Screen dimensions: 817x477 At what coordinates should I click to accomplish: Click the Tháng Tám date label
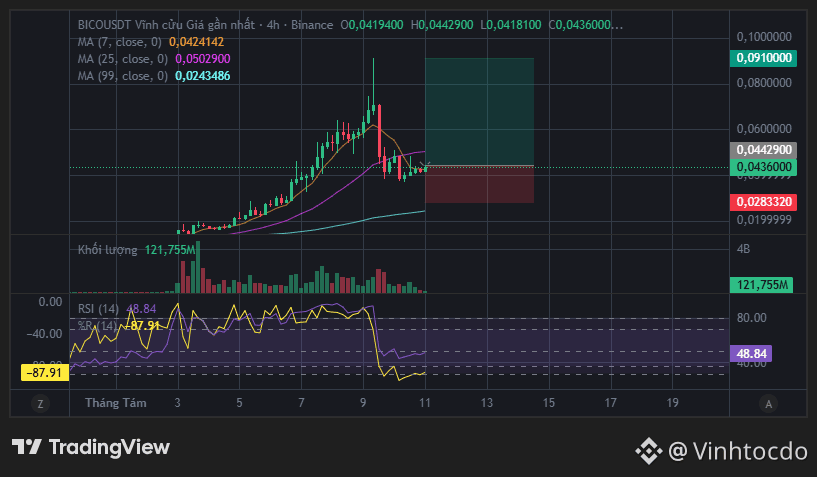(x=116, y=402)
